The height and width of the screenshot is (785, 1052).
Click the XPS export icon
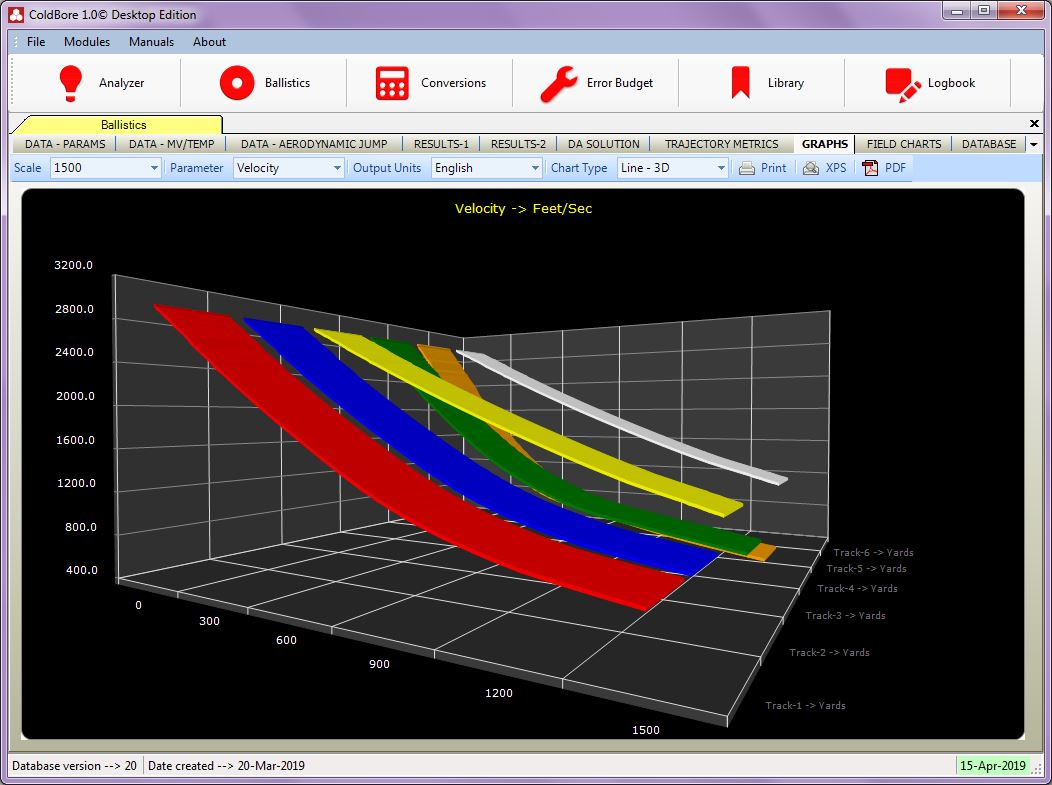point(810,168)
